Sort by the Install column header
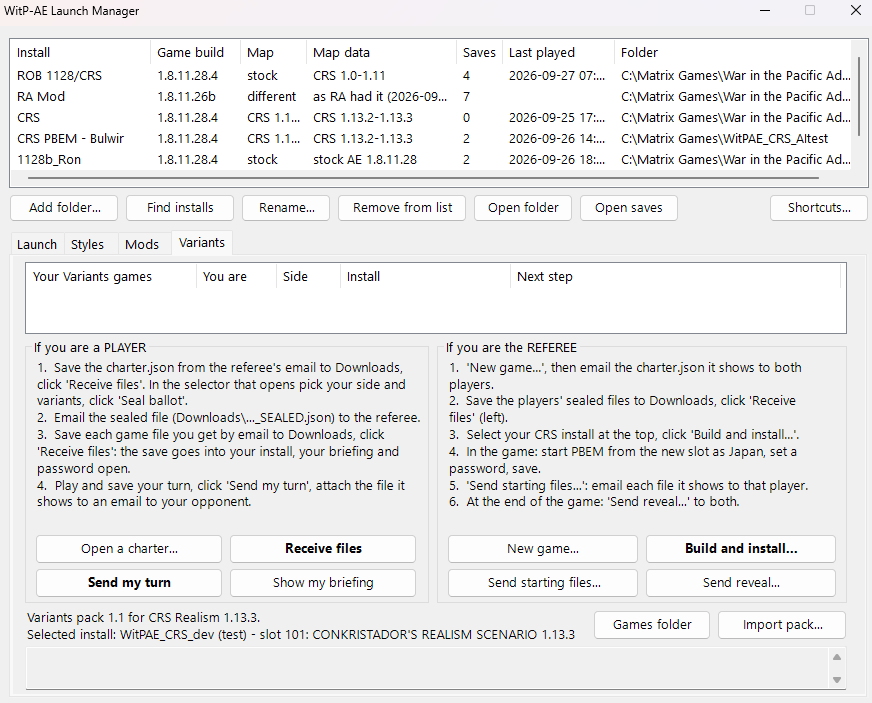The width and height of the screenshot is (872, 703). point(81,53)
